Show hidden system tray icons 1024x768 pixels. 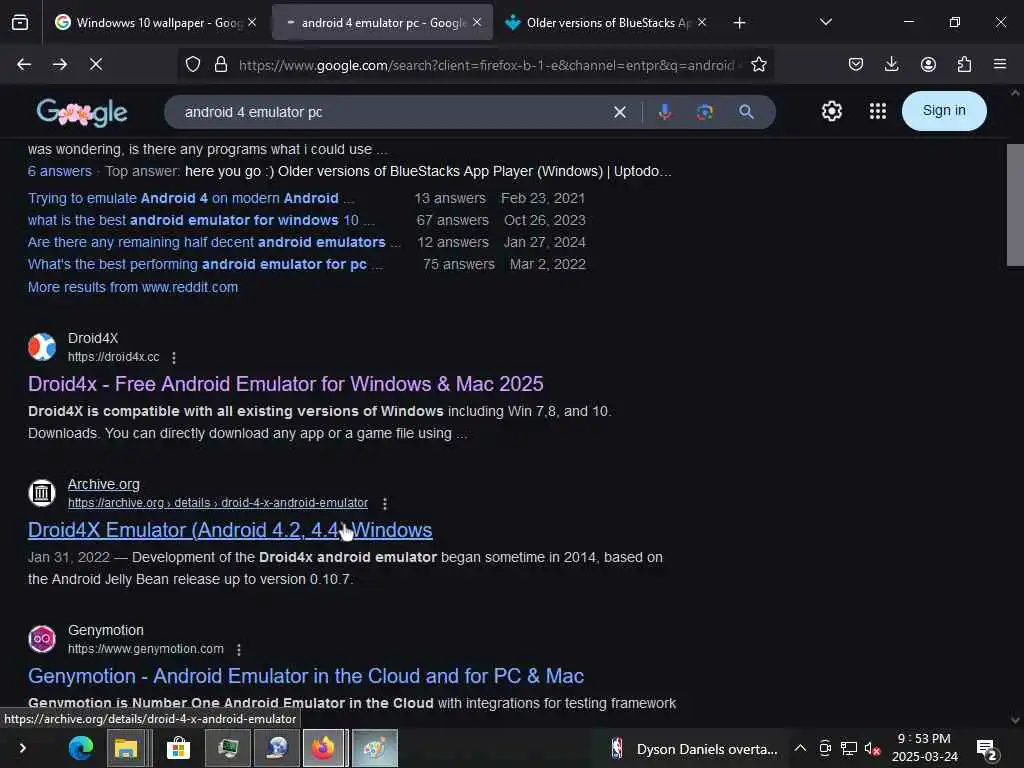click(800, 748)
